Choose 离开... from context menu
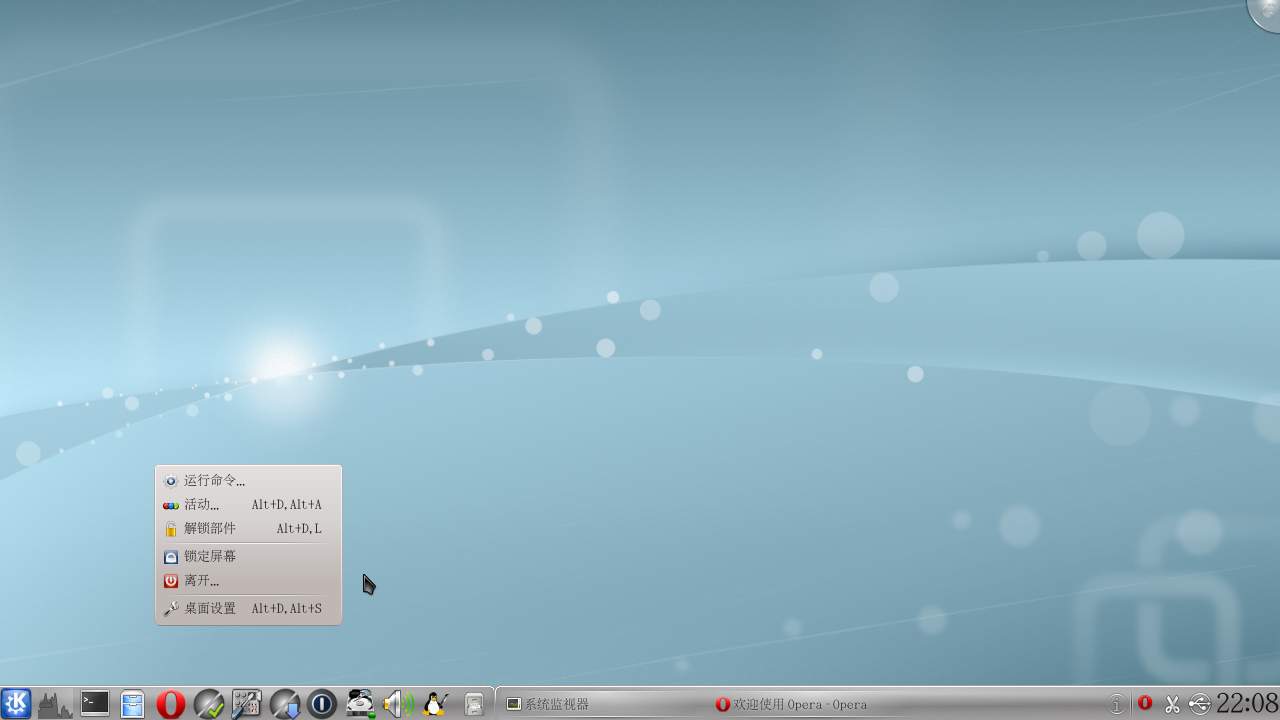Image resolution: width=1280 pixels, height=720 pixels. pyautogui.click(x=248, y=580)
